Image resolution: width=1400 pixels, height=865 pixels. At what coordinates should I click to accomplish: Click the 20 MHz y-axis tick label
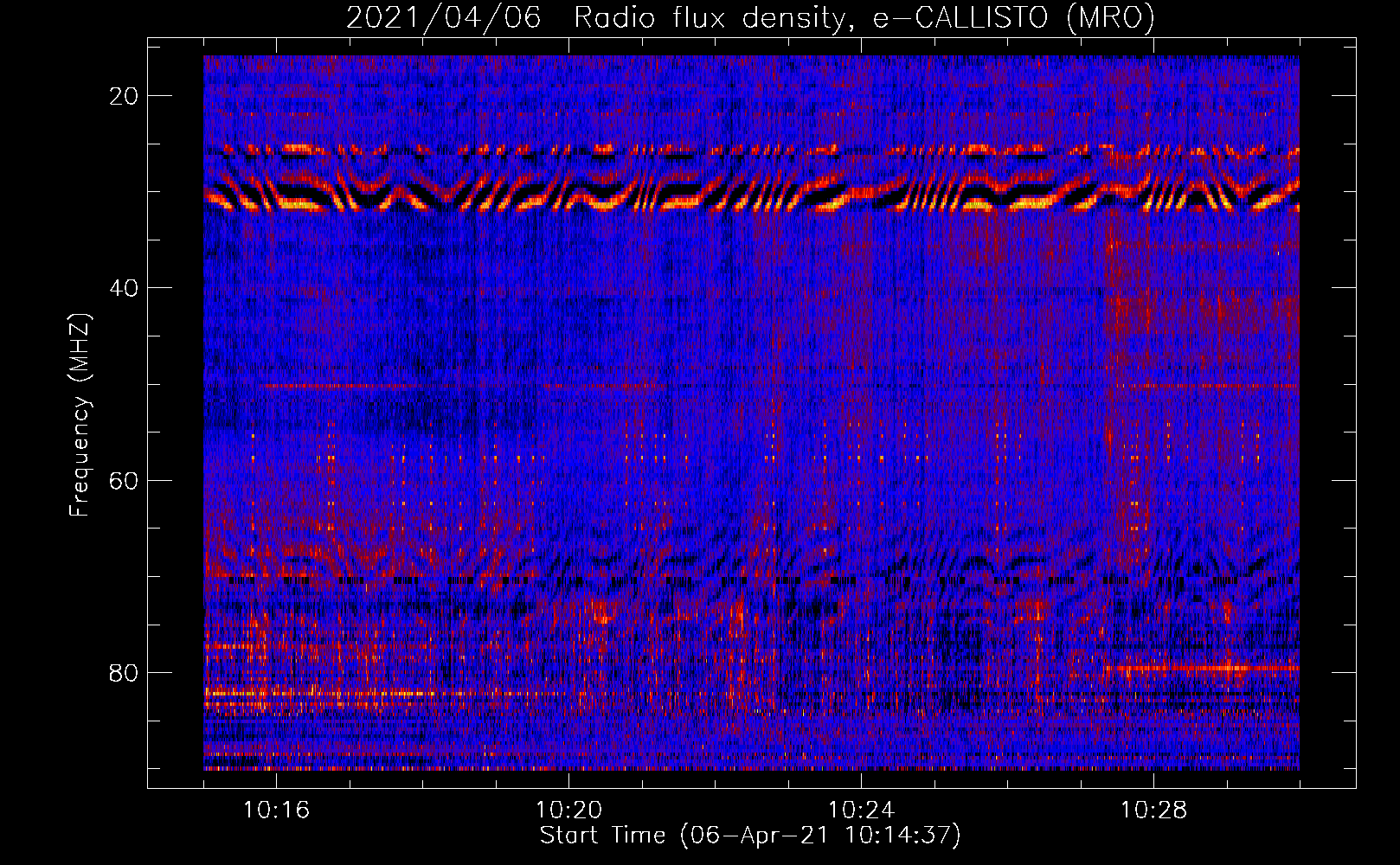coord(125,96)
